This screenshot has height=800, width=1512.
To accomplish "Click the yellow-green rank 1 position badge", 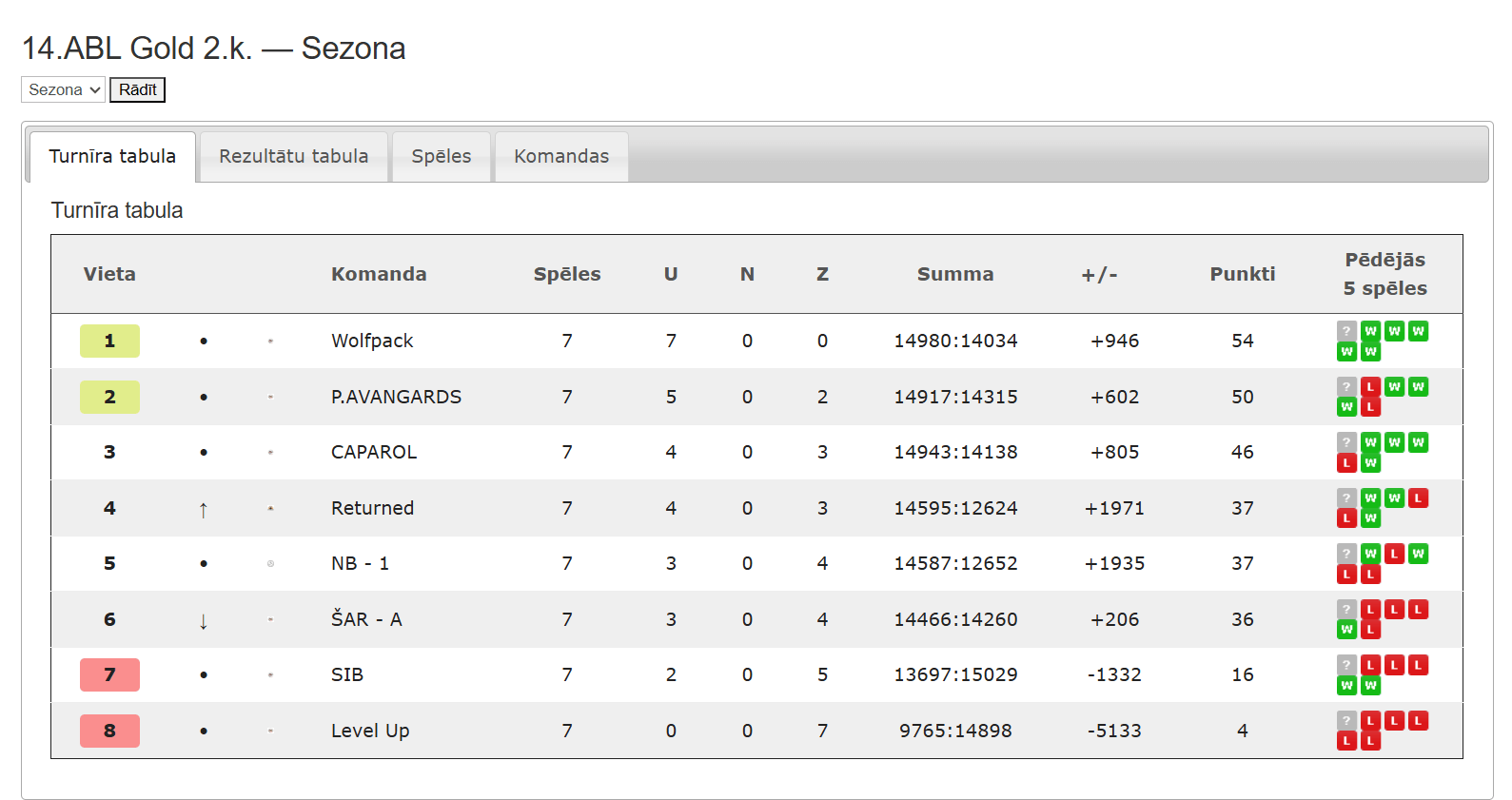I will tap(109, 341).
